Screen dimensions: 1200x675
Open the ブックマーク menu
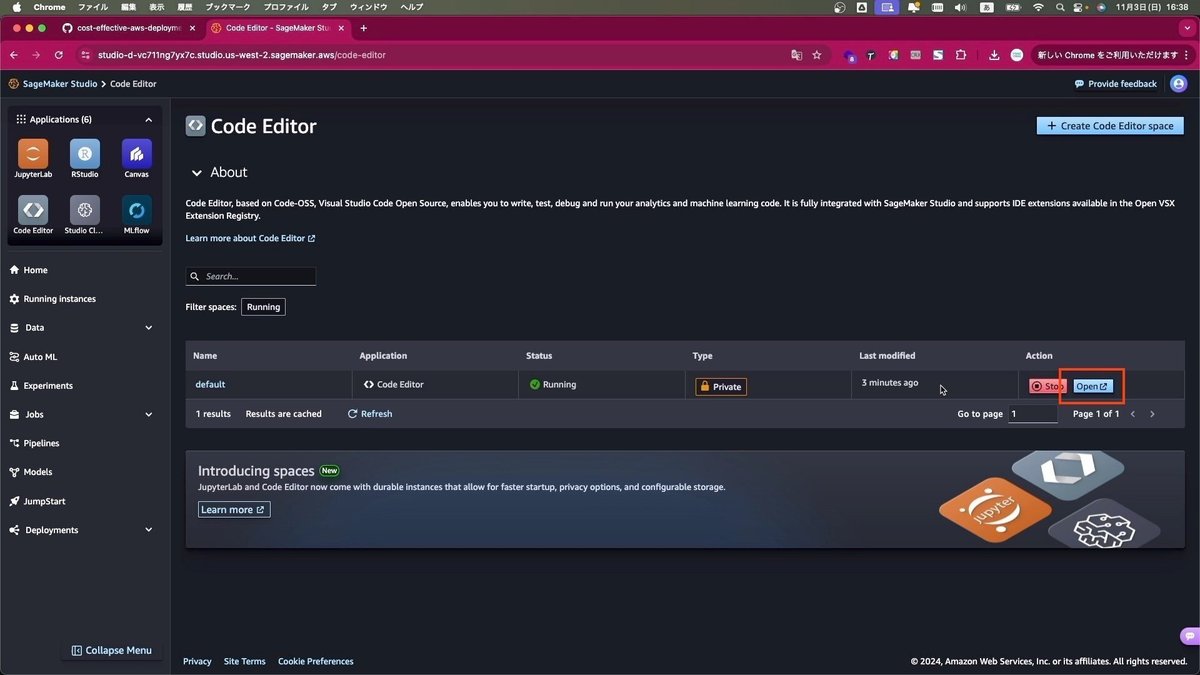[228, 7]
